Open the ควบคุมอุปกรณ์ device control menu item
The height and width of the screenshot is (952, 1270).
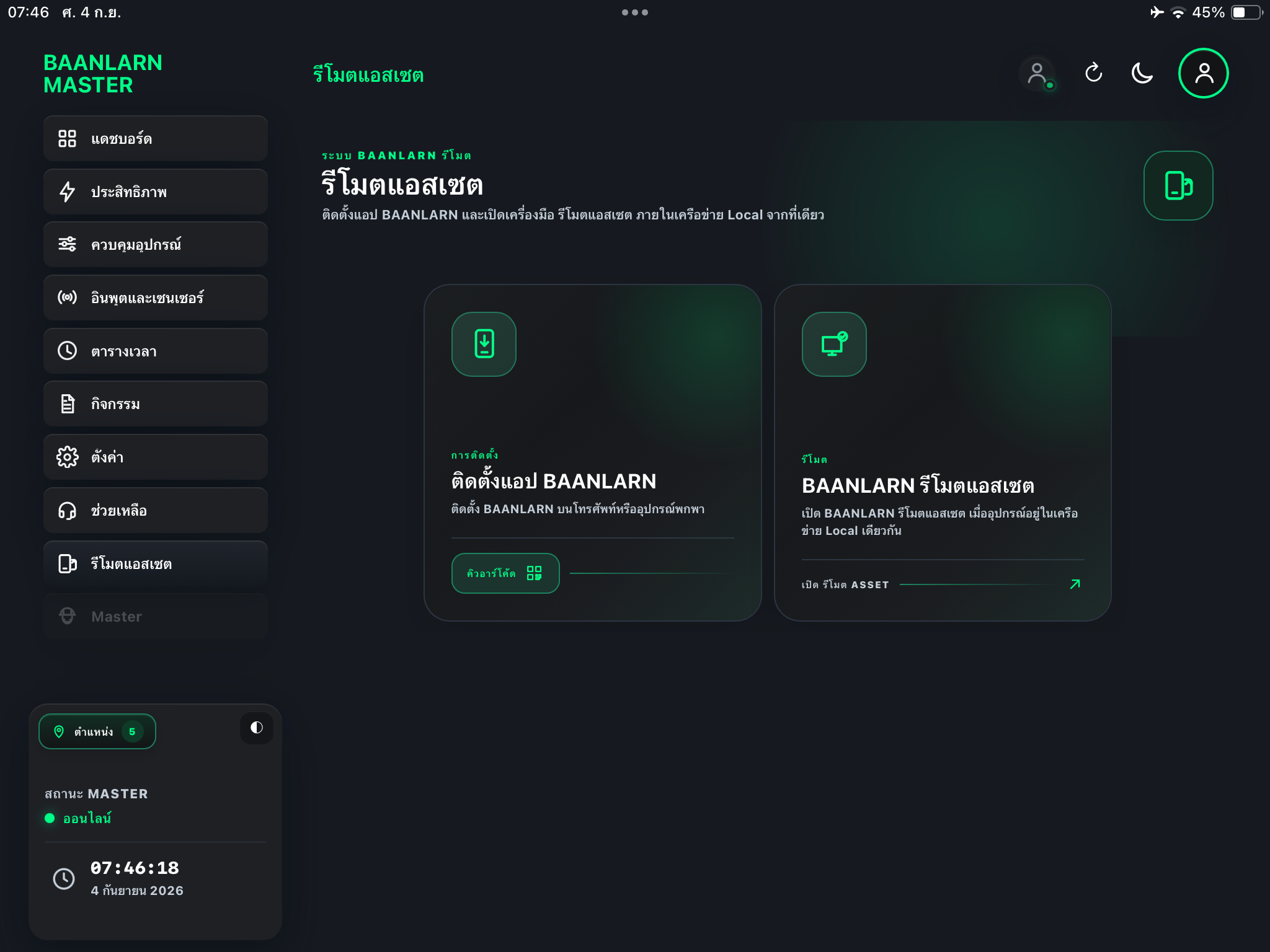[156, 244]
